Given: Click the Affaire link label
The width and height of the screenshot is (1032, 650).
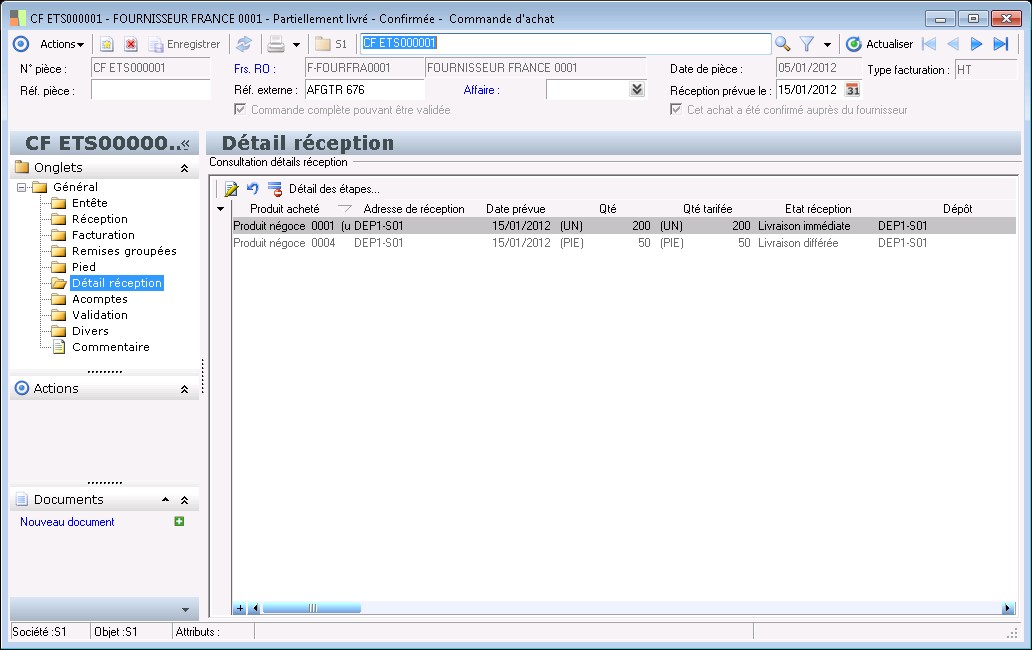Looking at the screenshot, I should (481, 90).
